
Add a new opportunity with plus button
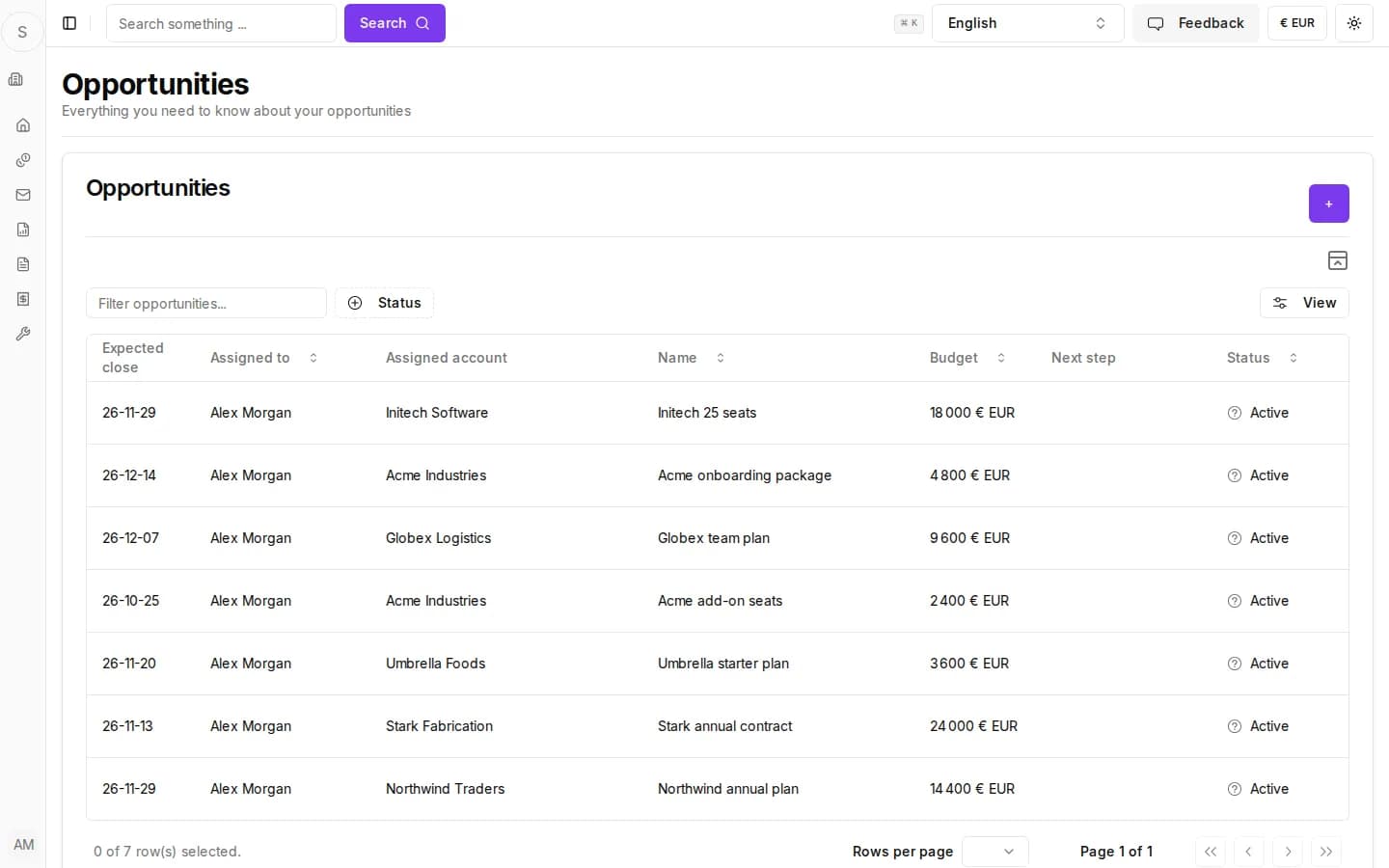(1329, 203)
